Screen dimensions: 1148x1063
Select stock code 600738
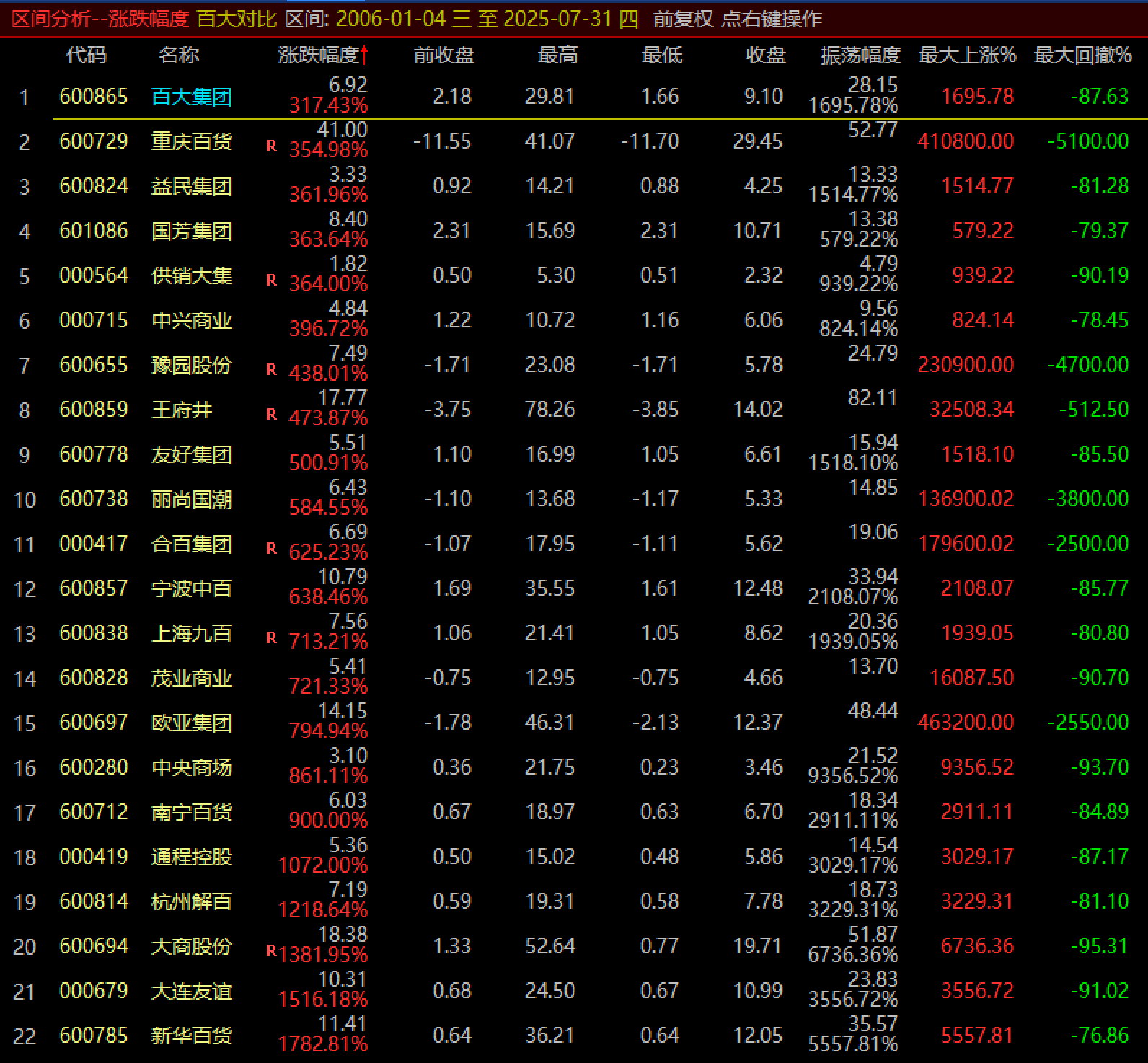pos(94,499)
